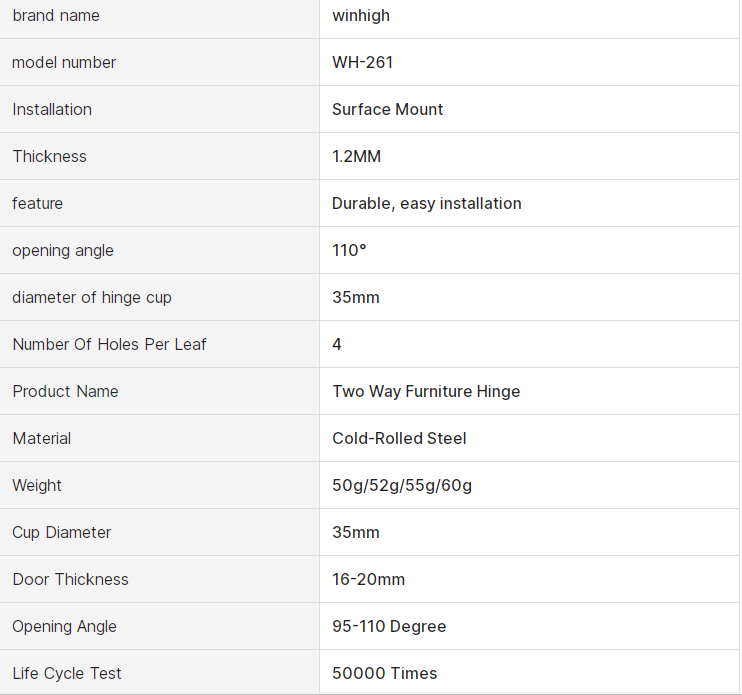Select the 'winhigh' brand value
The image size is (742, 695).
tap(361, 16)
